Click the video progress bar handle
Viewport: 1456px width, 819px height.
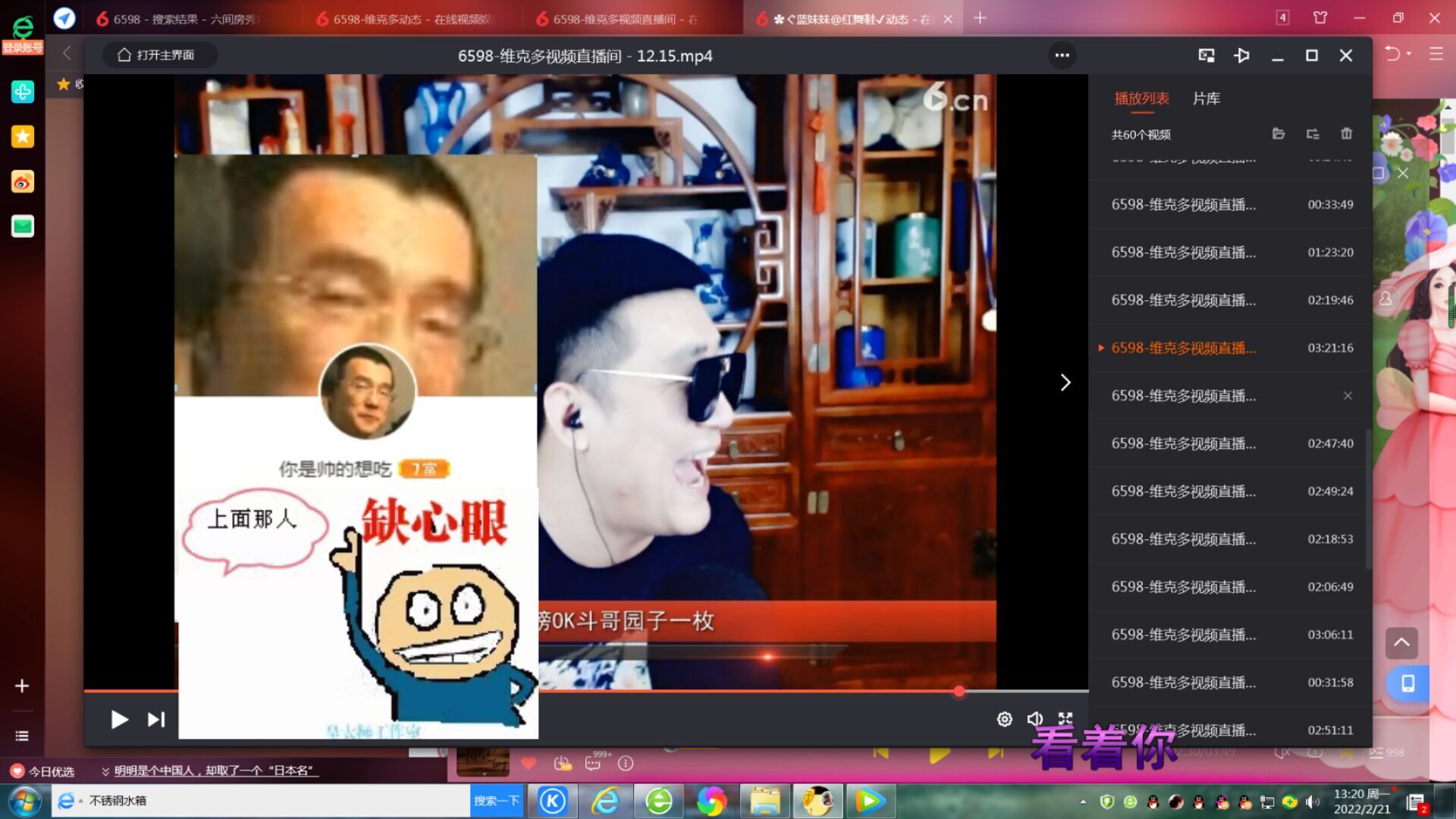[x=959, y=691]
